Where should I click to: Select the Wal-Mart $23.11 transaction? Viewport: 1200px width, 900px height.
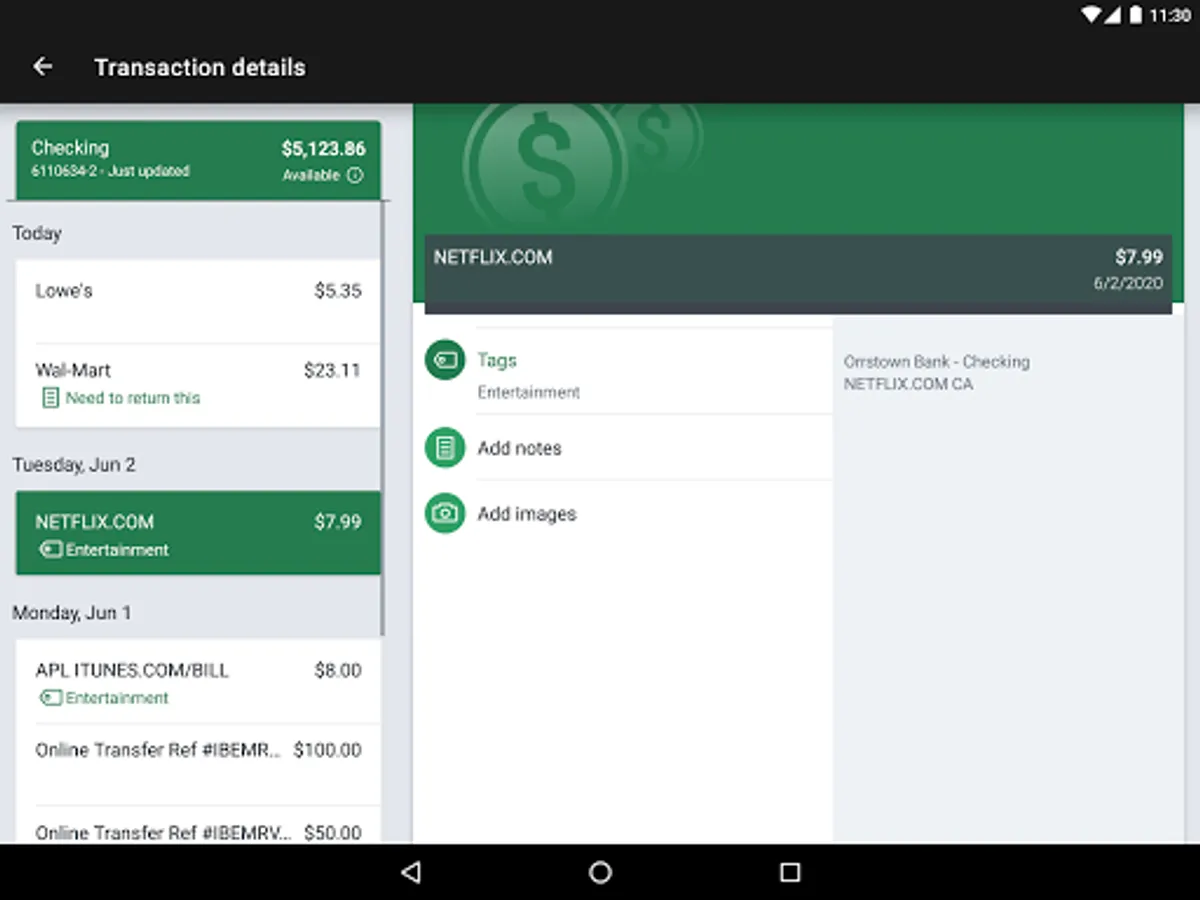pyautogui.click(x=198, y=385)
